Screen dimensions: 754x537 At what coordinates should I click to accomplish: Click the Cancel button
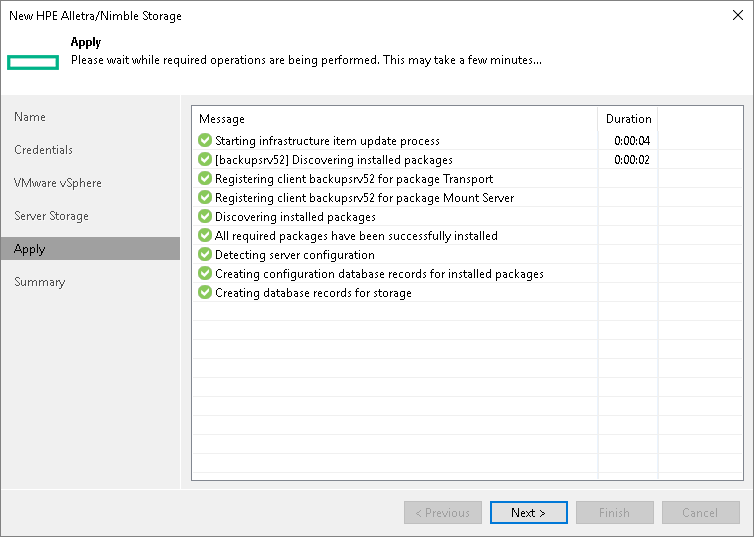click(x=701, y=512)
